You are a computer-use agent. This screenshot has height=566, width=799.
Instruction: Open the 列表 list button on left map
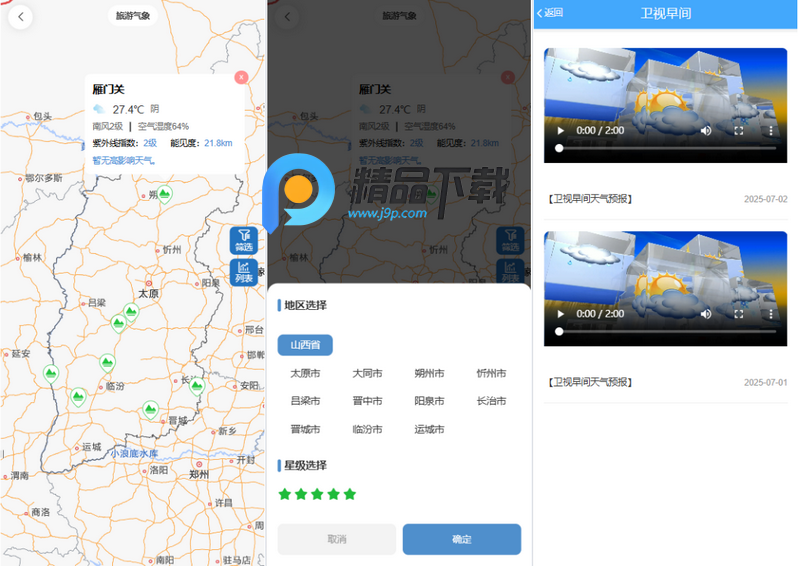pyautogui.click(x=244, y=272)
